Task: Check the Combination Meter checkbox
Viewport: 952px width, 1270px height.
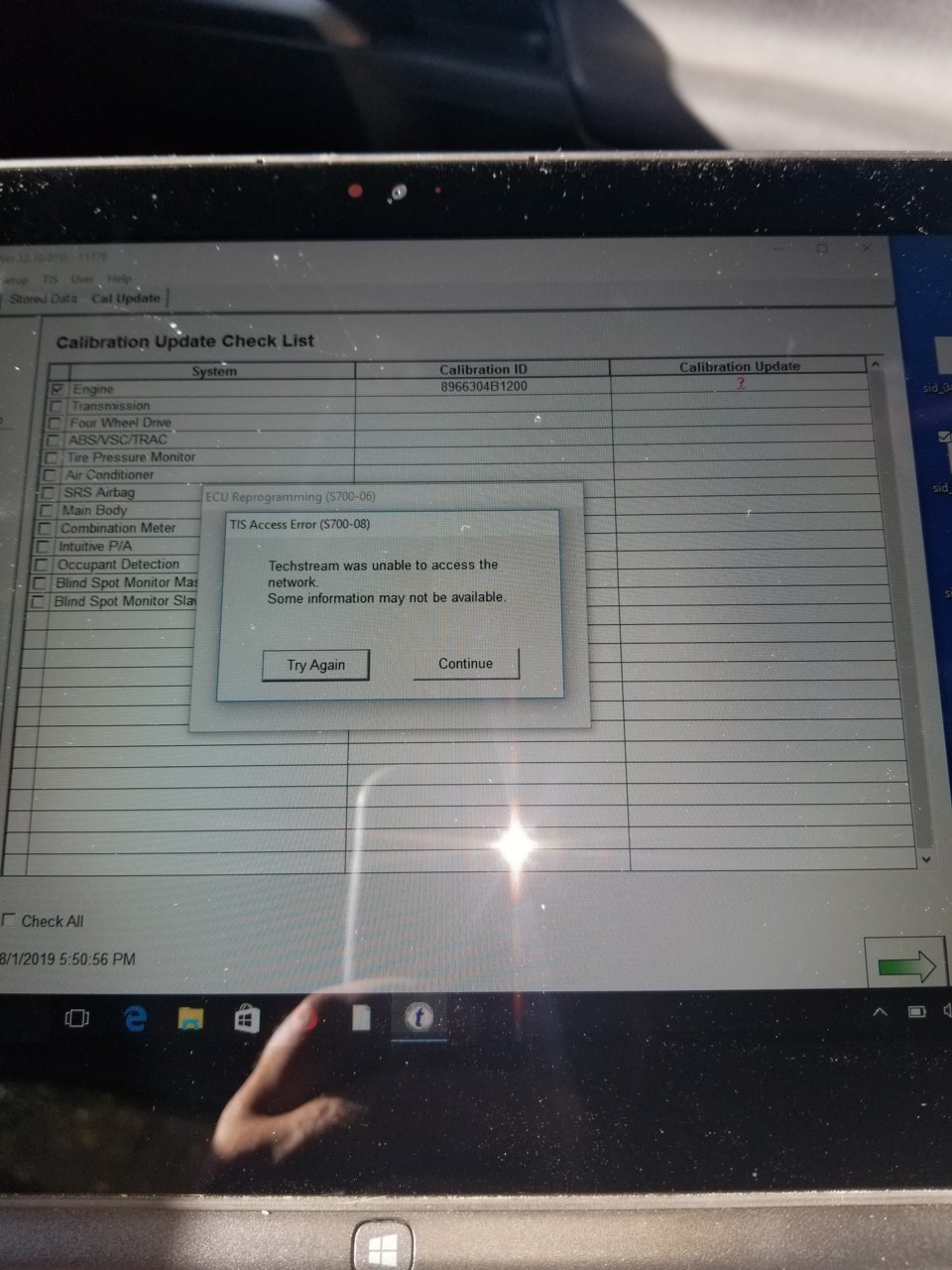Action: click(x=45, y=529)
